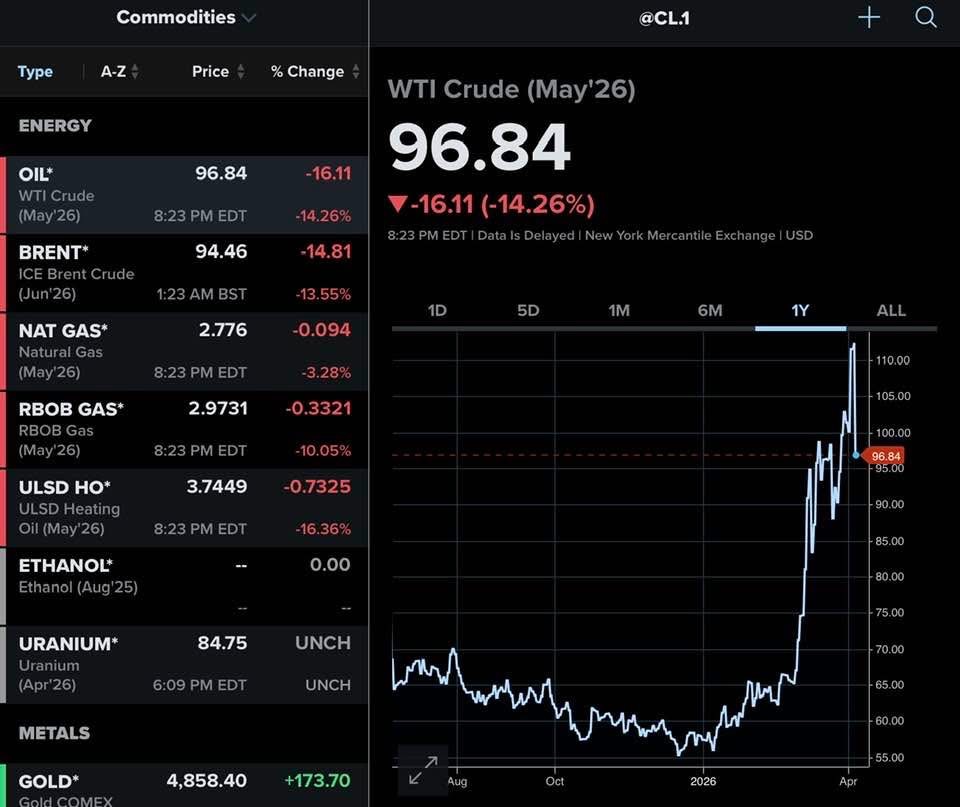960x807 pixels.
Task: Open the WTI Crude OIL row
Action: coord(184,195)
